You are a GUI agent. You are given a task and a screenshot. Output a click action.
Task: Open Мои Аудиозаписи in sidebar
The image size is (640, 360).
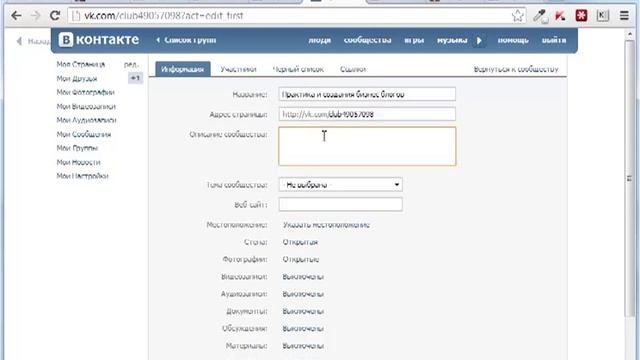point(86,120)
